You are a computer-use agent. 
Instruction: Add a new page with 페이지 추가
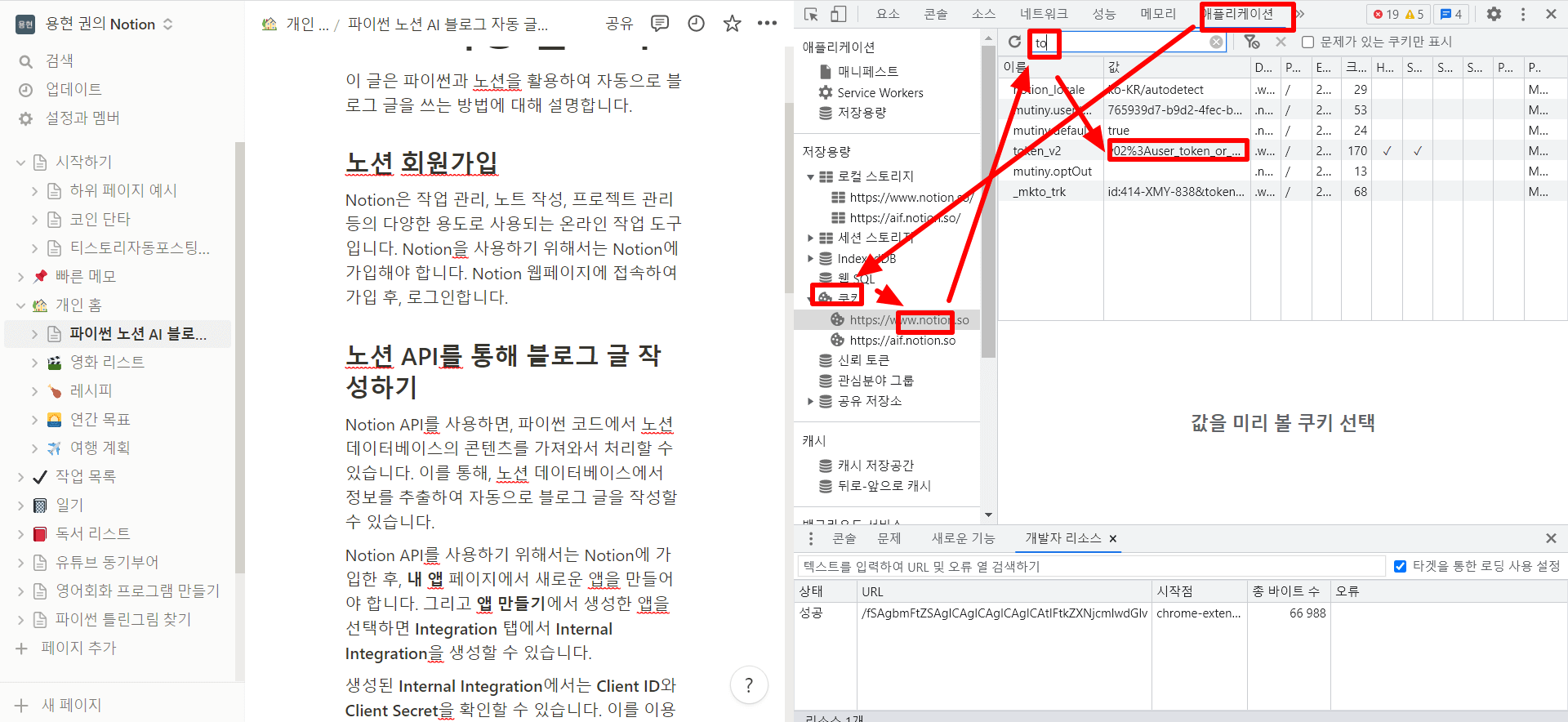67,648
